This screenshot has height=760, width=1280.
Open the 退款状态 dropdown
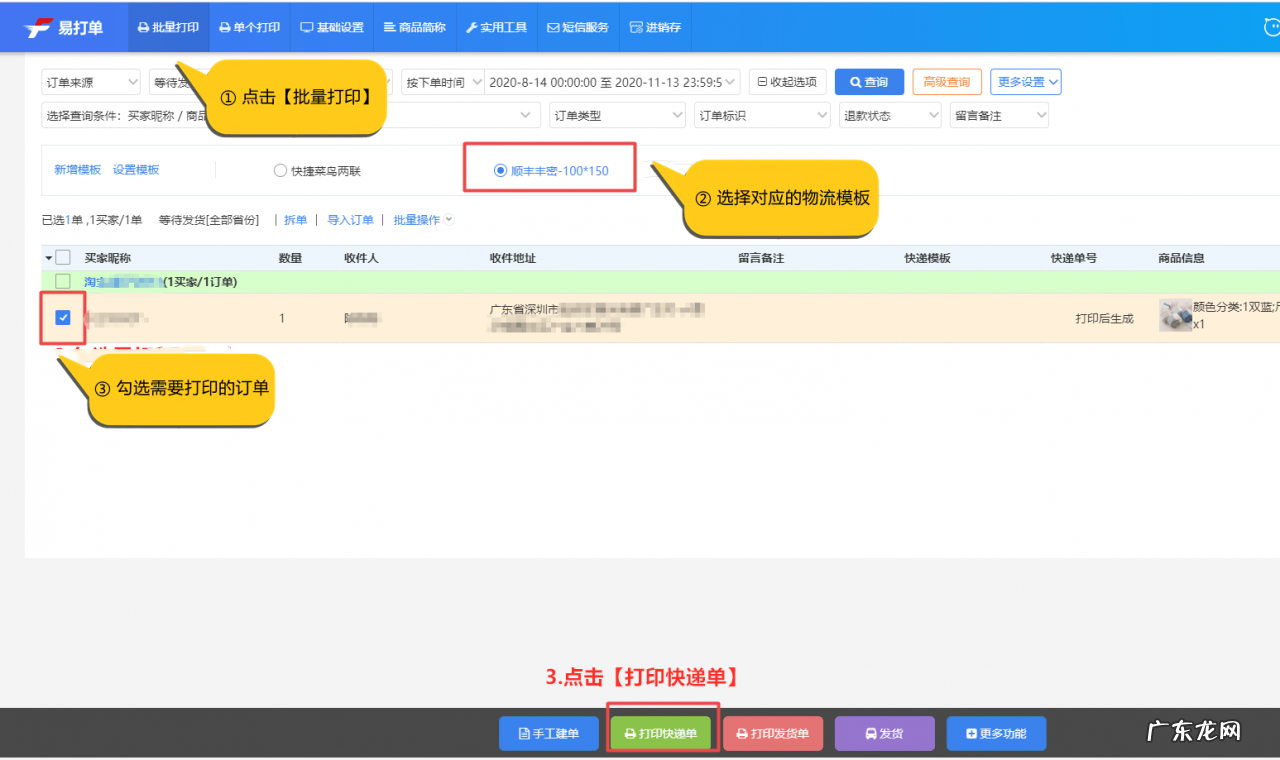pos(888,114)
